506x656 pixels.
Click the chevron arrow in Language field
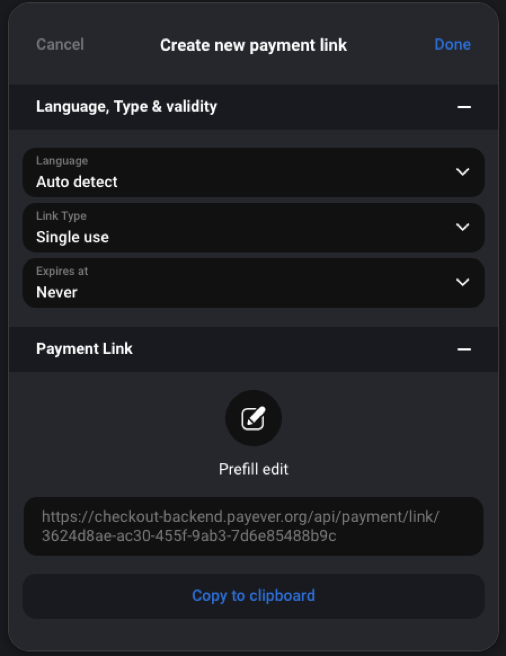(x=462, y=172)
